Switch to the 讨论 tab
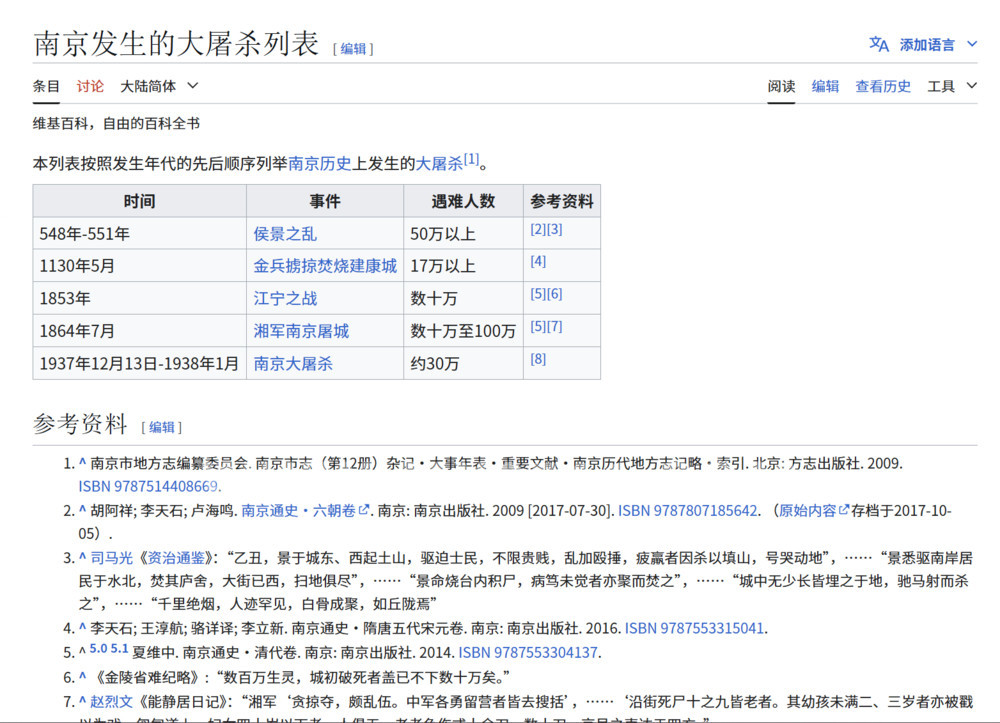The image size is (1000, 723). pyautogui.click(x=90, y=86)
